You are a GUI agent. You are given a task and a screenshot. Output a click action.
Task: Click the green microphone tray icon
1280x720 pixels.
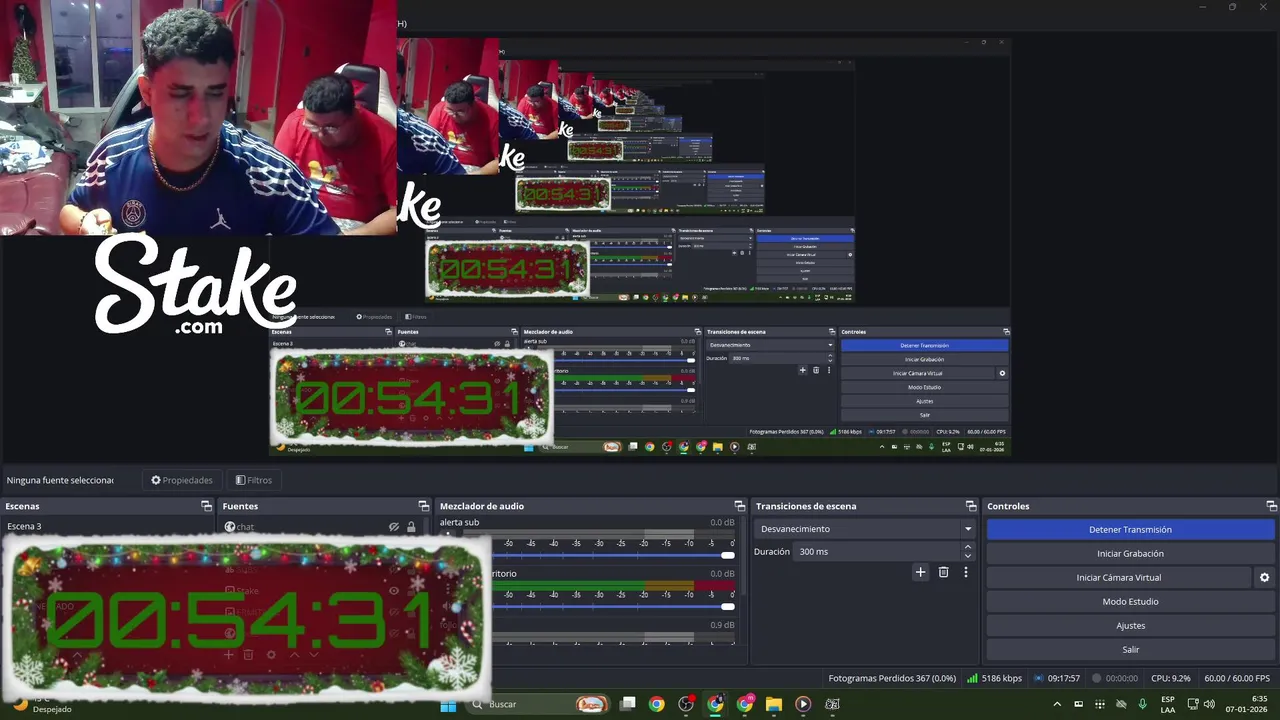(1142, 704)
